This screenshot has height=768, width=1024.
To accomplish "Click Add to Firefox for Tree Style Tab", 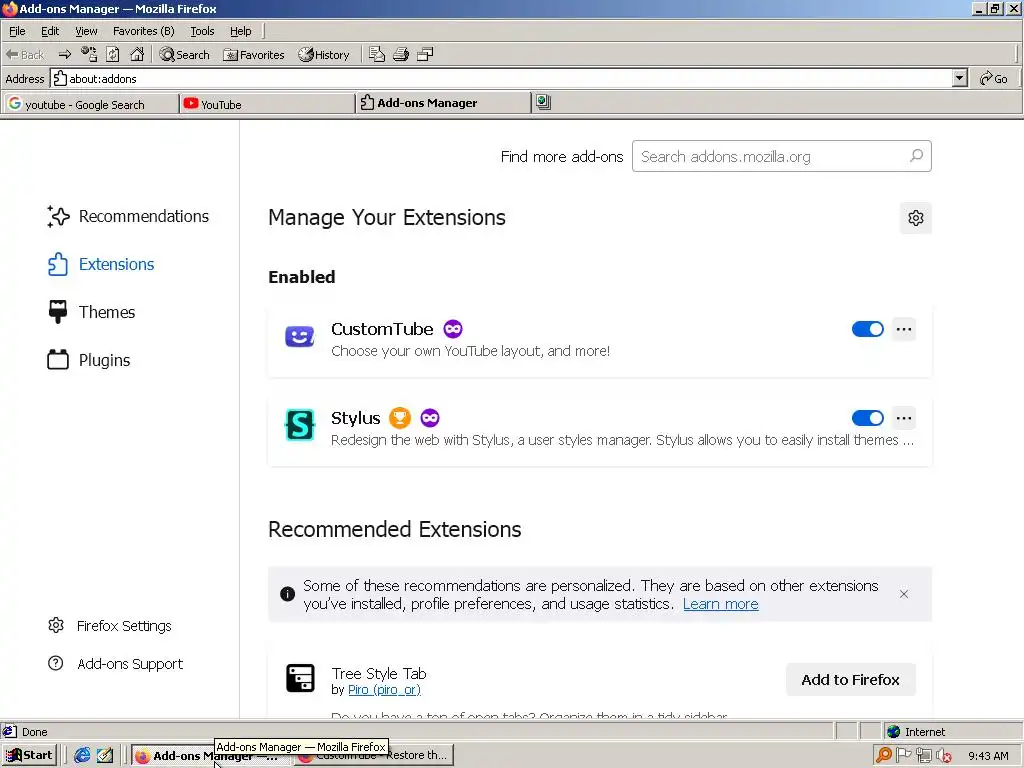I will click(850, 680).
